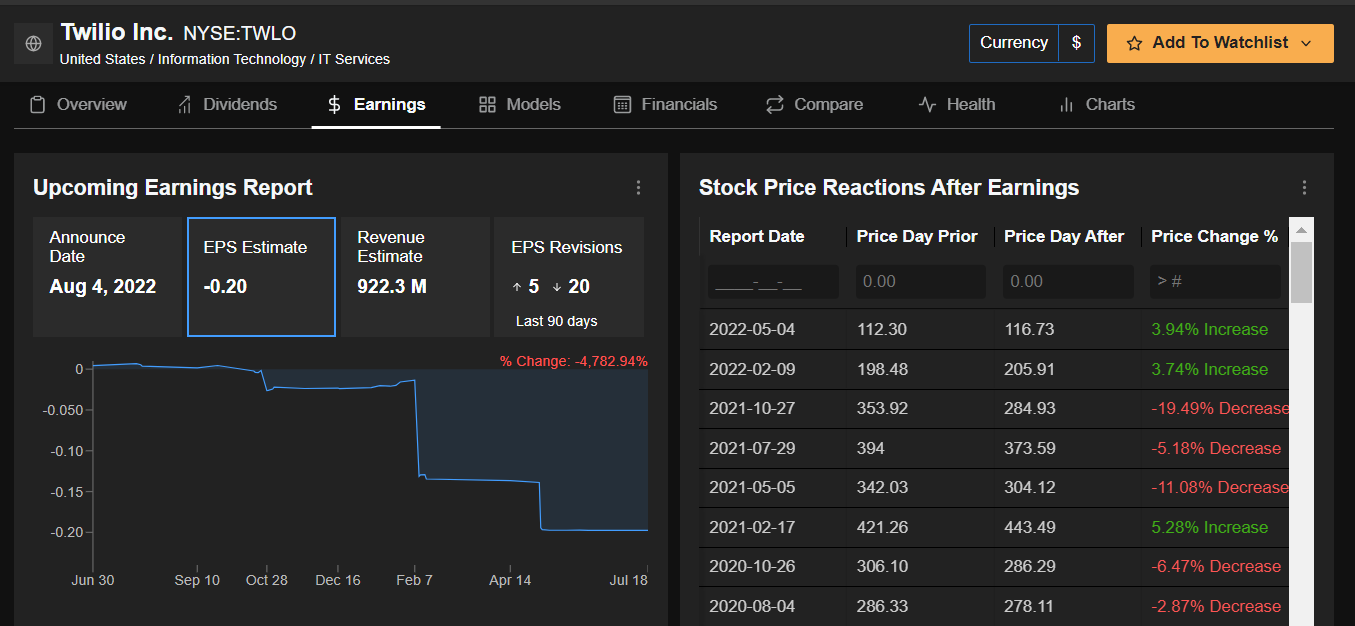
Task: Open the Dividends tab
Action: (x=227, y=105)
